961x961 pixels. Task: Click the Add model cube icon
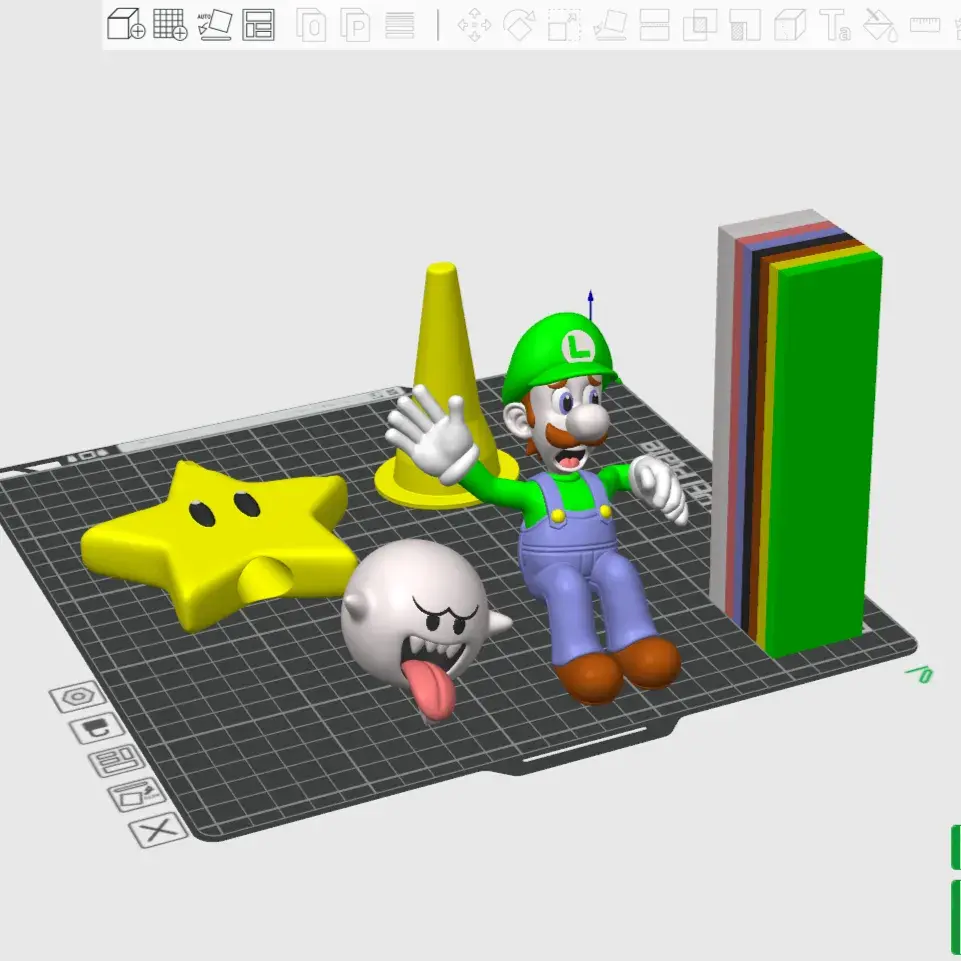coord(126,25)
